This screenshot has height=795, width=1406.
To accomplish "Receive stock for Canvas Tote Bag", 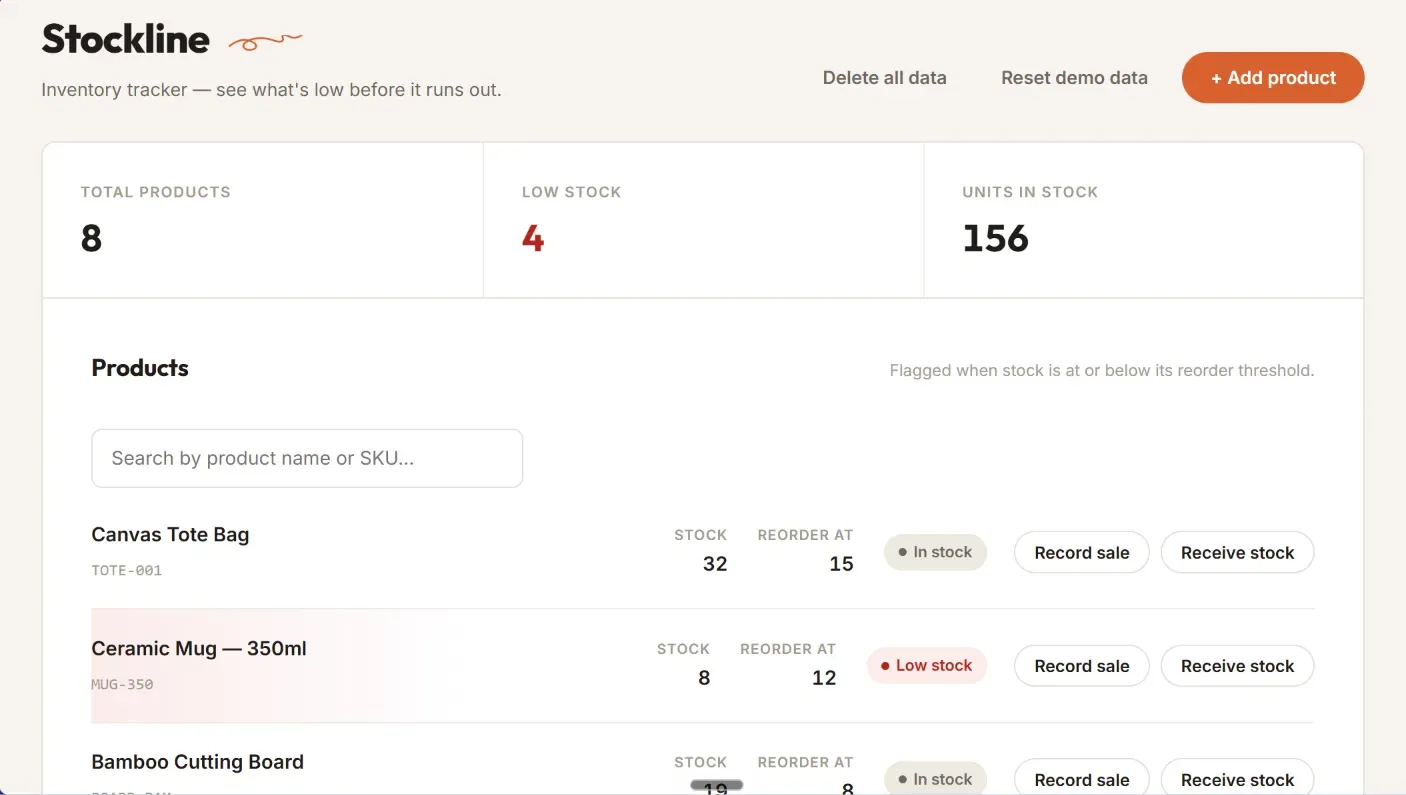I will pos(1237,552).
